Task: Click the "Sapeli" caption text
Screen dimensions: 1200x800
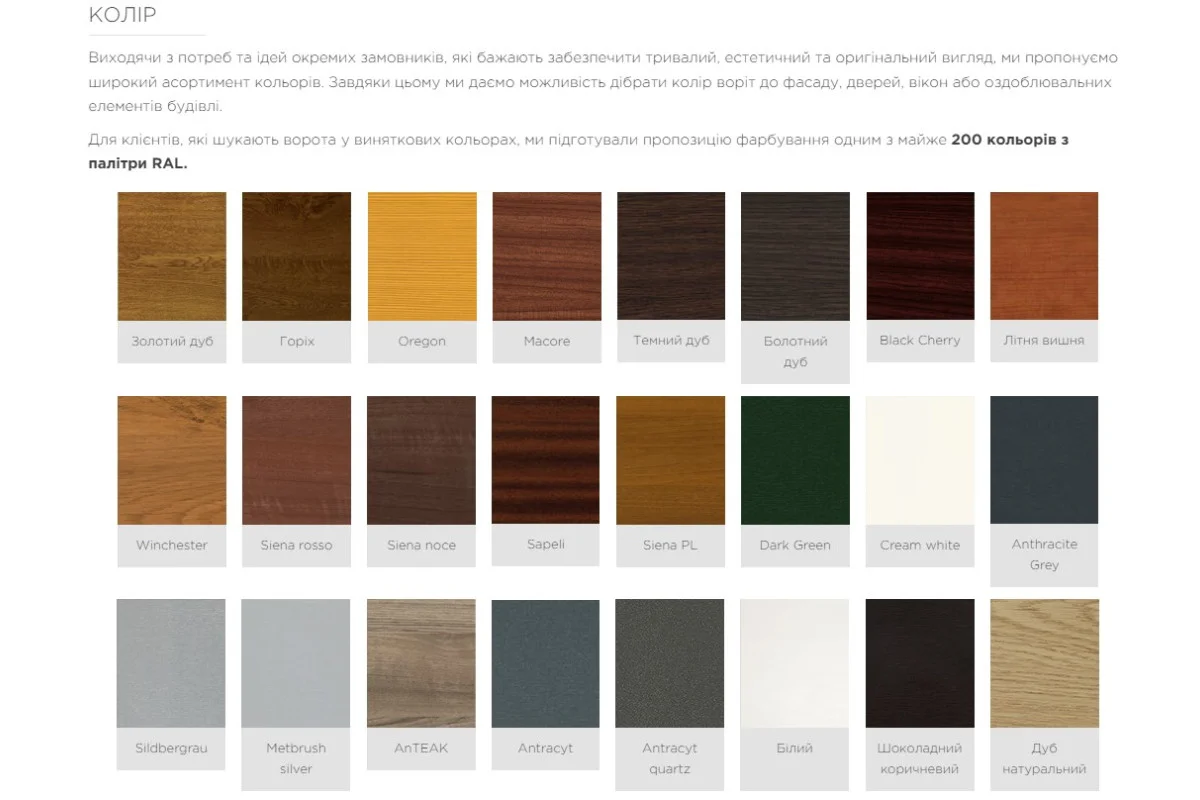Action: click(x=546, y=544)
